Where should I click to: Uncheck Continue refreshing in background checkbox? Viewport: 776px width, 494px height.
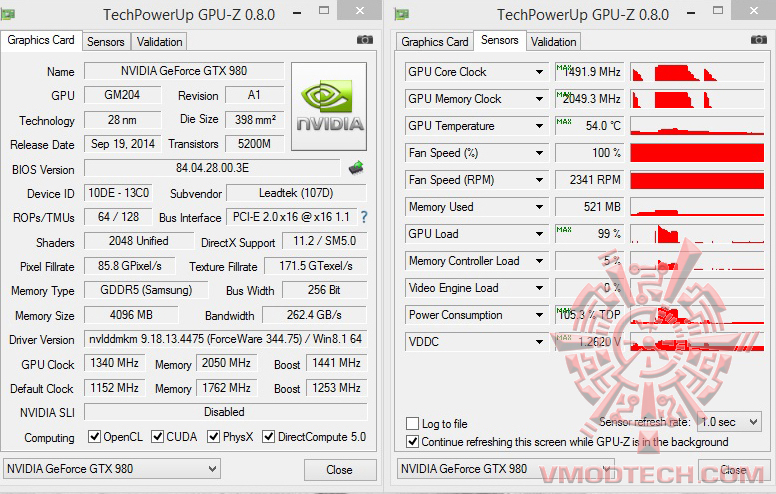coord(412,442)
